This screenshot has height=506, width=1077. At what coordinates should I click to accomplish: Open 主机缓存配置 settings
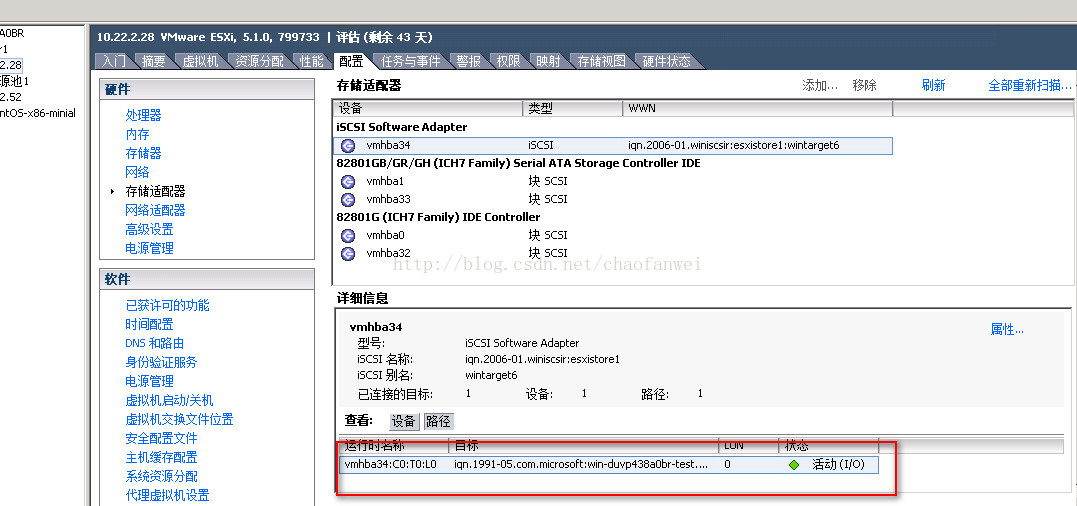pos(161,457)
